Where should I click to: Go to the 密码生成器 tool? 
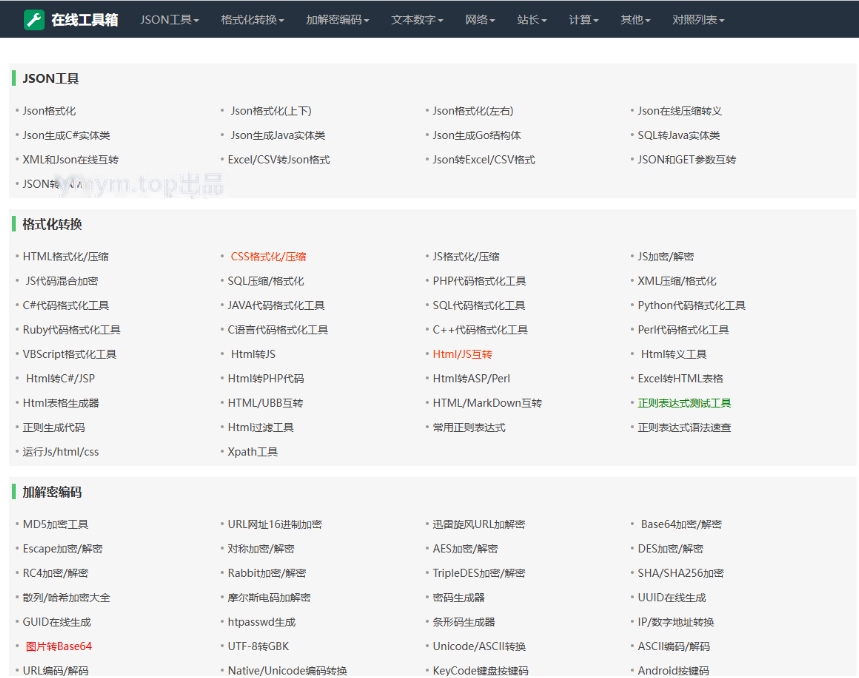(x=459, y=597)
